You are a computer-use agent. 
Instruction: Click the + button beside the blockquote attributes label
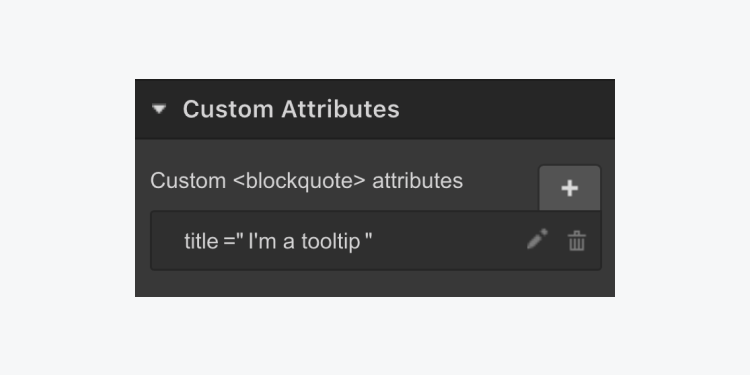coord(569,188)
